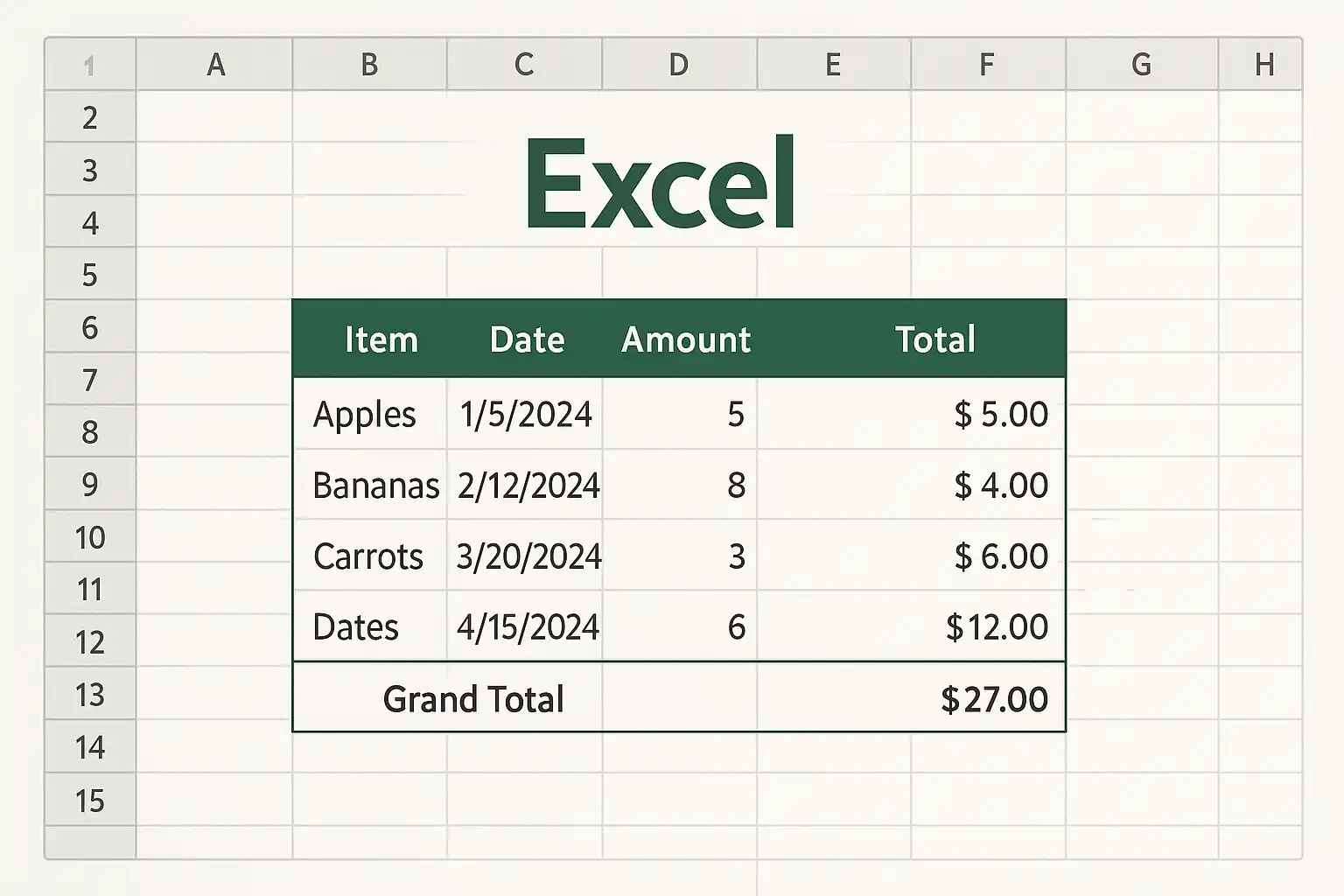Click the $27.00 grand total cell
The width and height of the screenshot is (1344, 896).
(994, 699)
